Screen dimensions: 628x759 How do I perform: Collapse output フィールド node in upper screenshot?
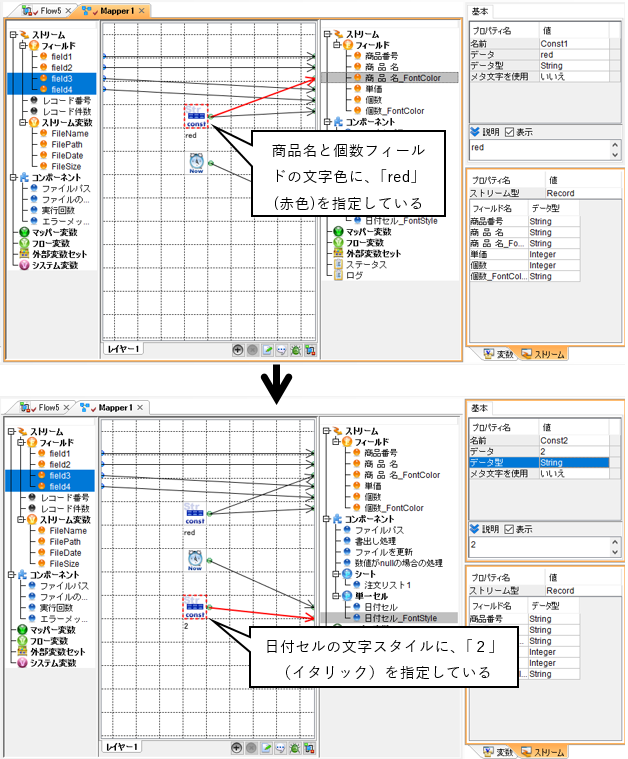[337, 45]
